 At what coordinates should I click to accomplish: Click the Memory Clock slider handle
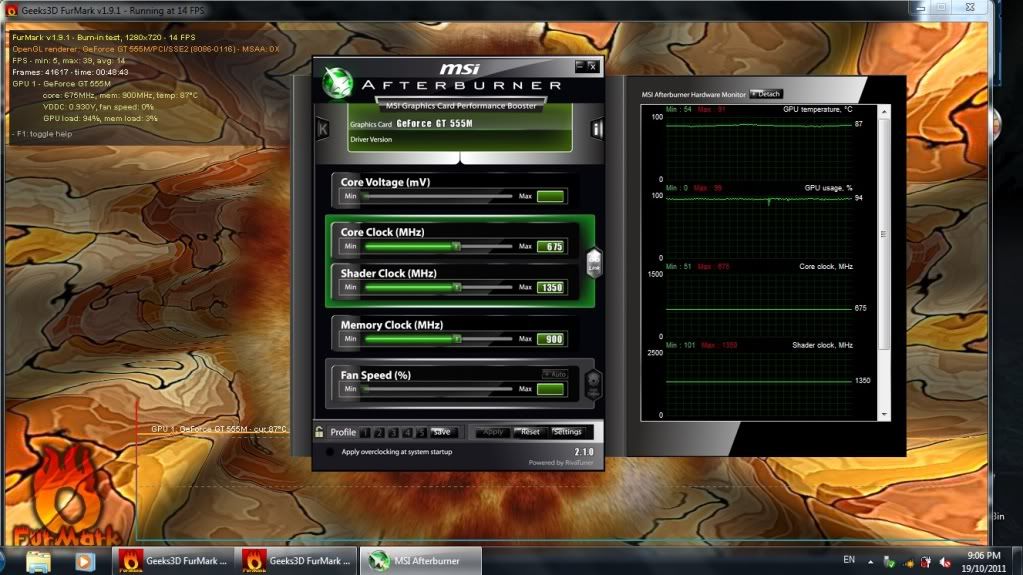[456, 339]
